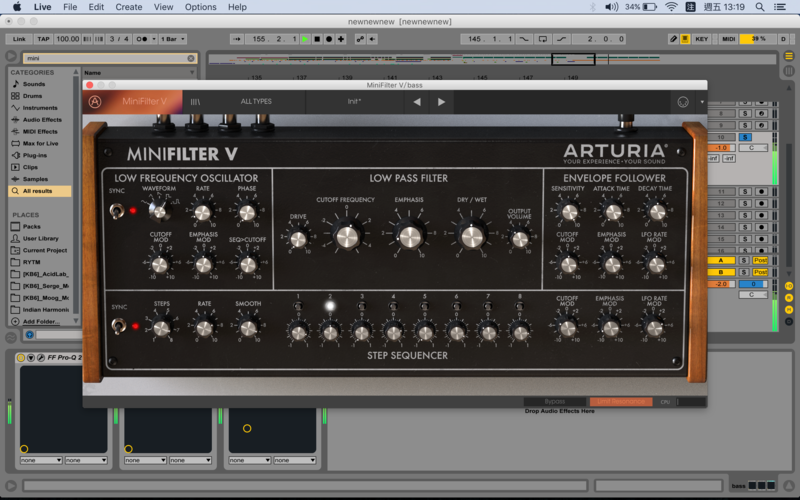The image size is (800, 500).
Task: Click the Play button in Live transport
Action: 305,39
